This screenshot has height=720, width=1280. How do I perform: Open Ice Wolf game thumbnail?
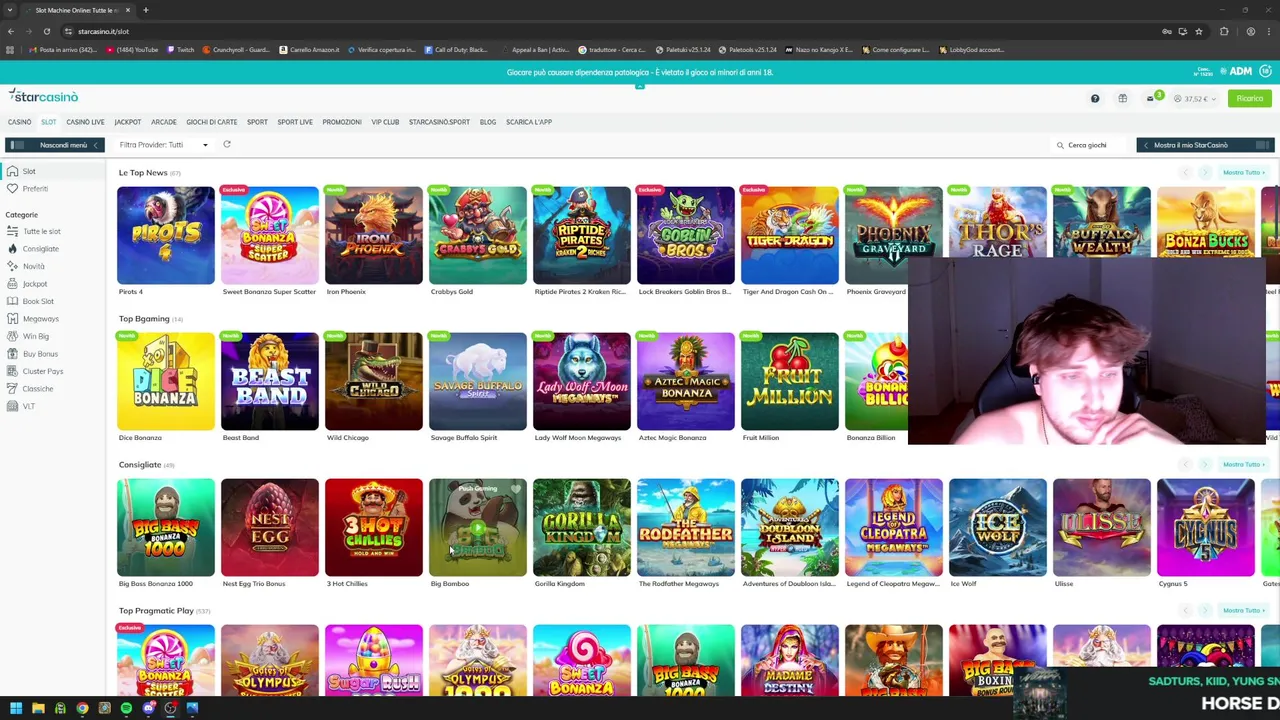[997, 527]
